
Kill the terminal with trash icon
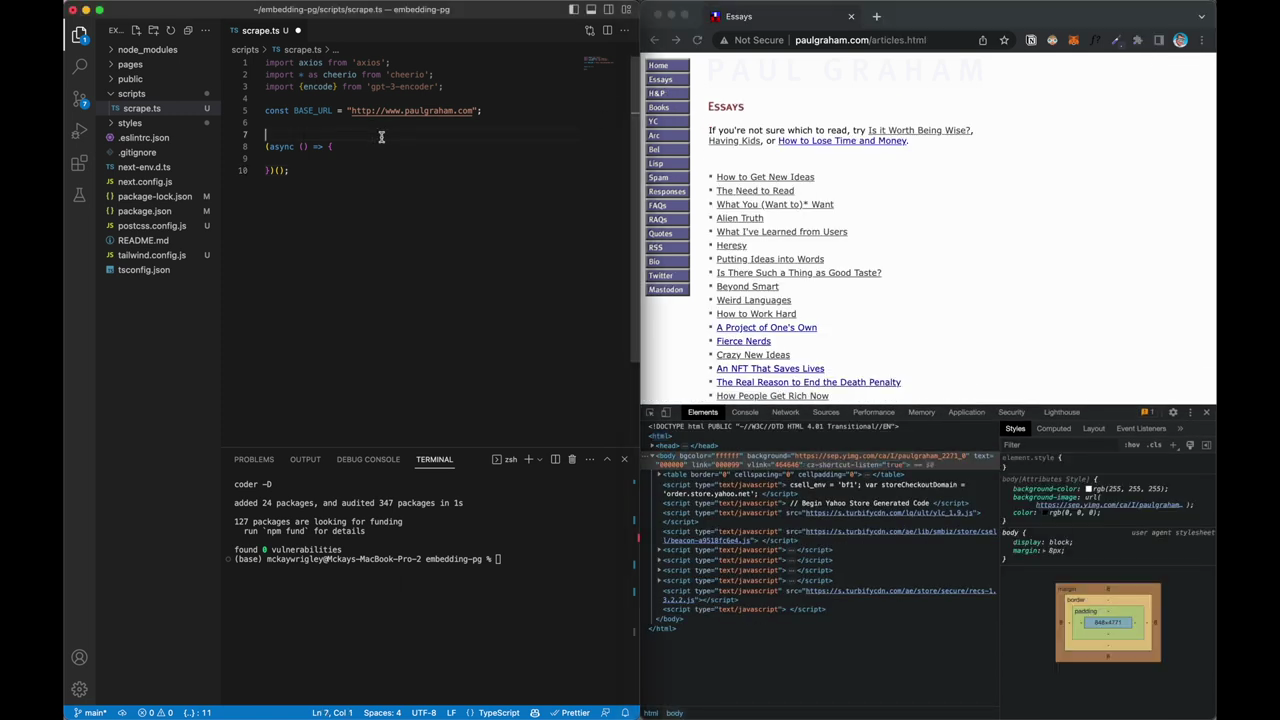point(572,459)
